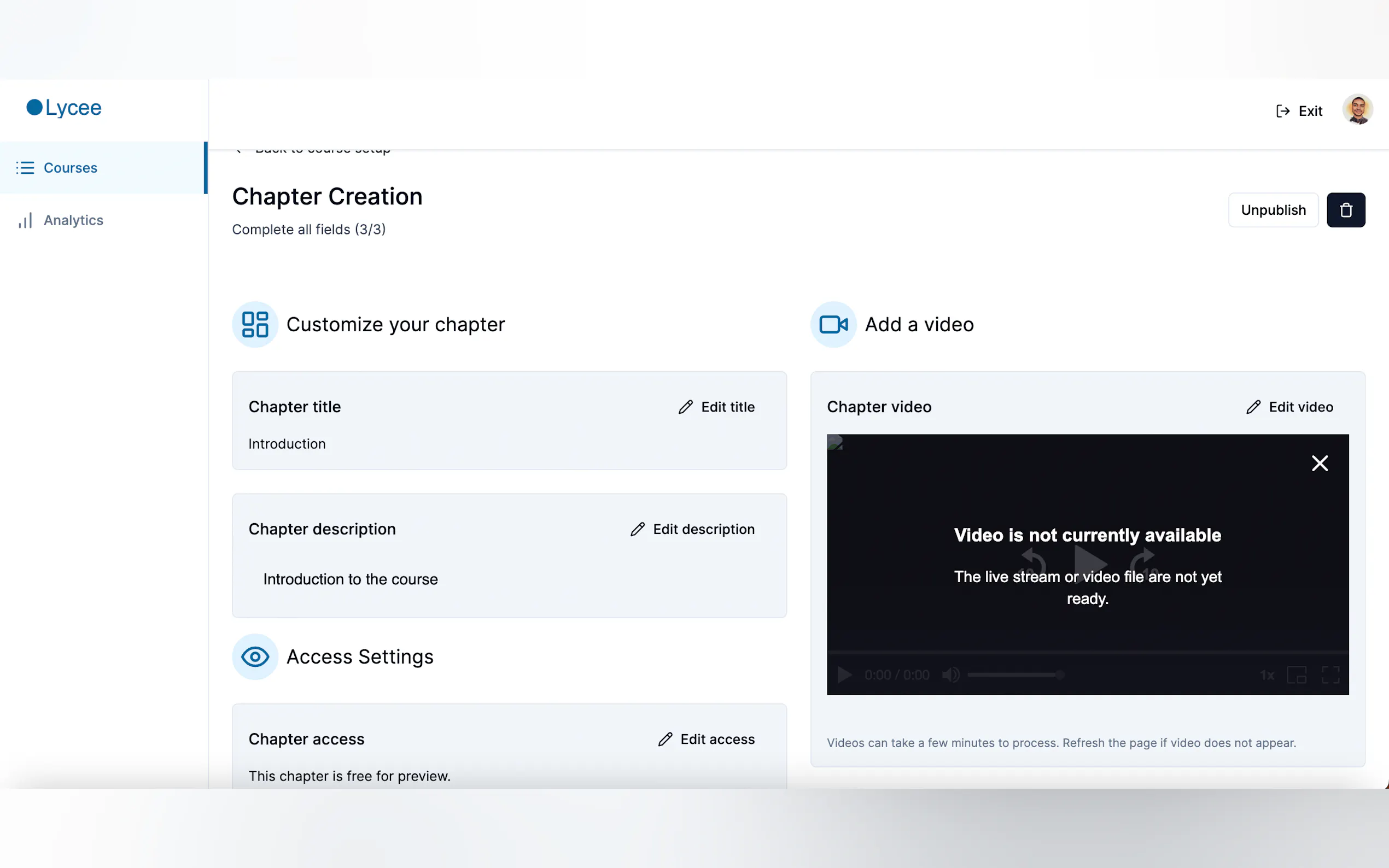This screenshot has width=1389, height=868.
Task: Open the Analytics sidebar item
Action: 73,220
